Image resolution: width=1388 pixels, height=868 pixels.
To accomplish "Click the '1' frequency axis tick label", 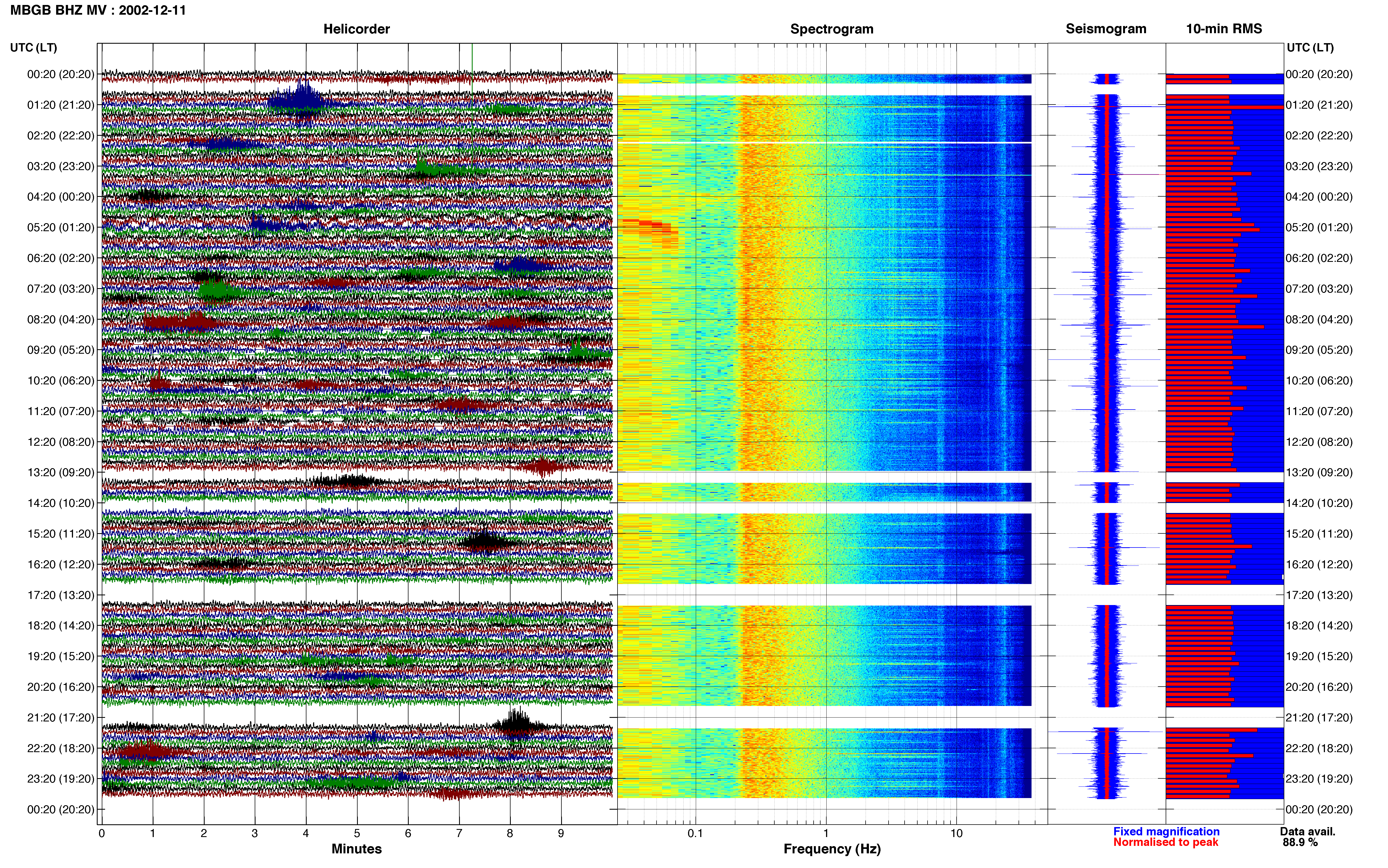I will tap(826, 833).
